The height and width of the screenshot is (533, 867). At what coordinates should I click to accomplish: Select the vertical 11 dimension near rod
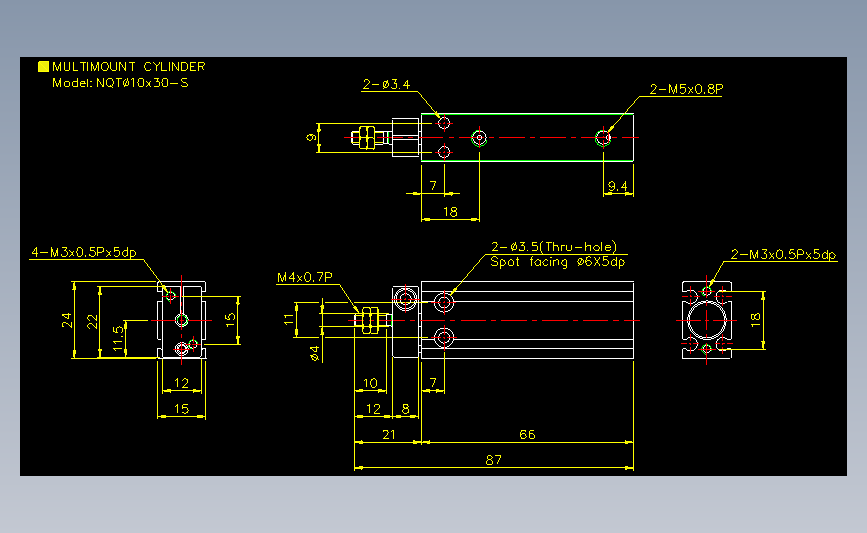(288, 319)
